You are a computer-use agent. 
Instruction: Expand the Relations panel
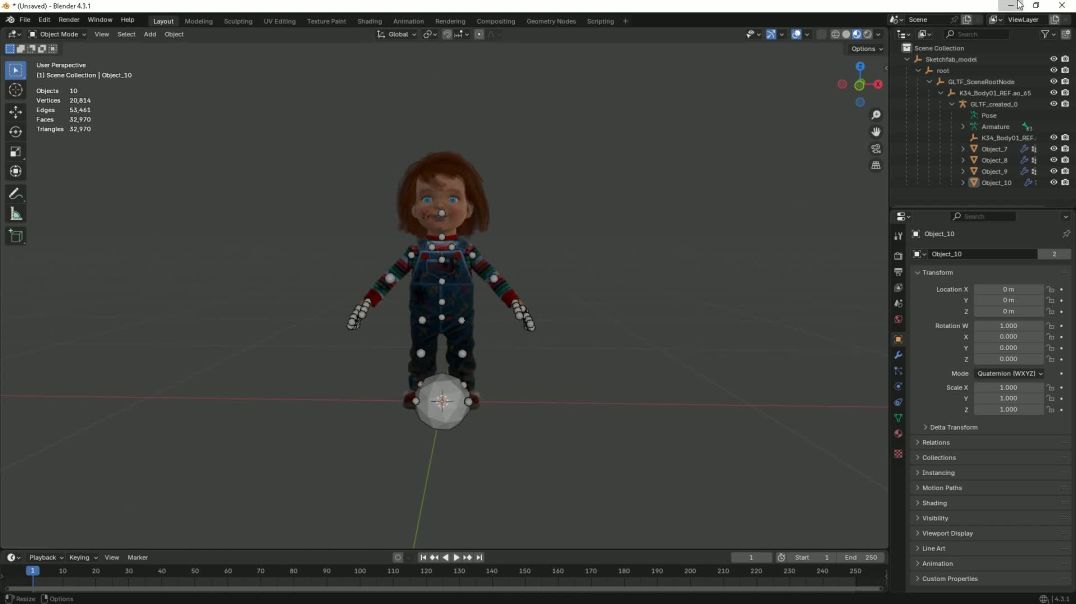936,442
